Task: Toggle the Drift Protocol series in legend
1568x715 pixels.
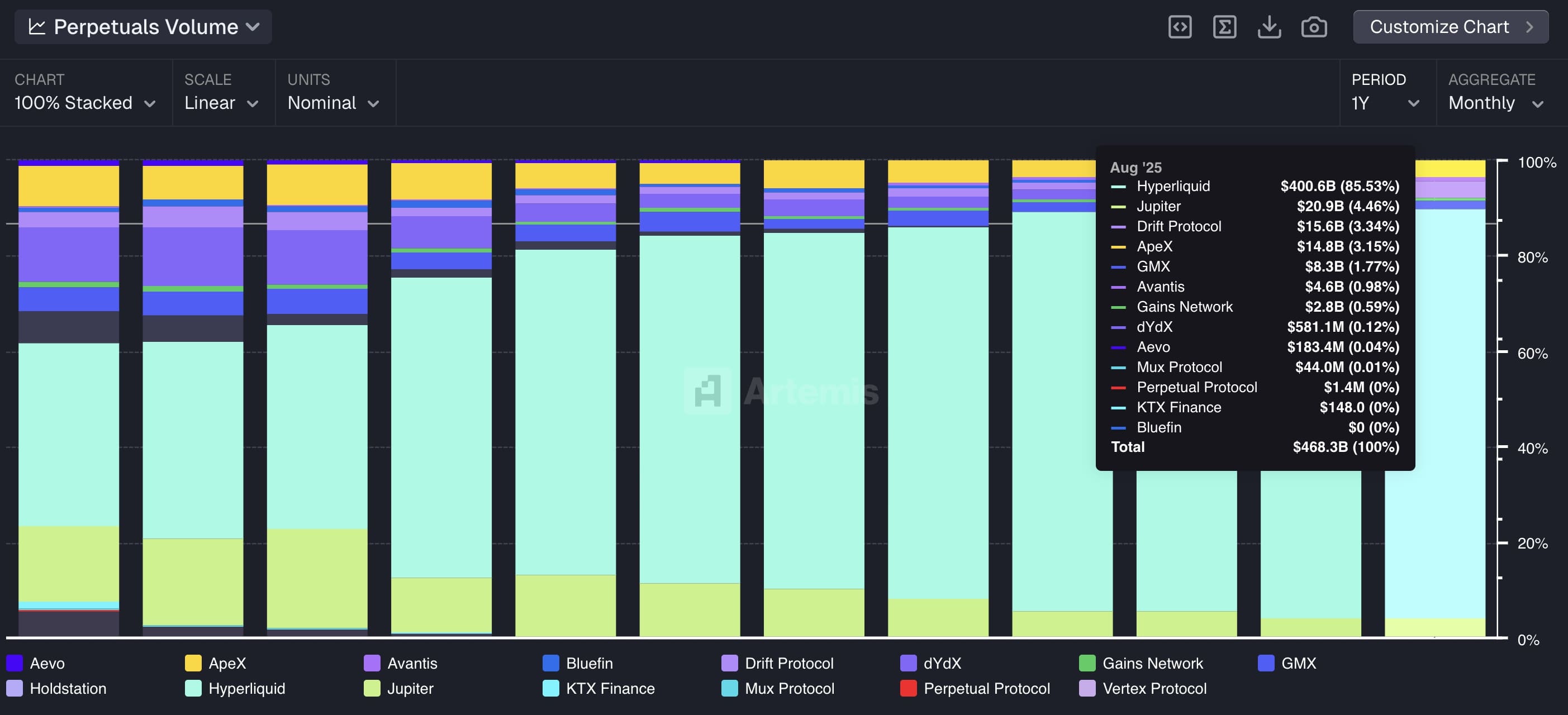Action: (x=777, y=662)
